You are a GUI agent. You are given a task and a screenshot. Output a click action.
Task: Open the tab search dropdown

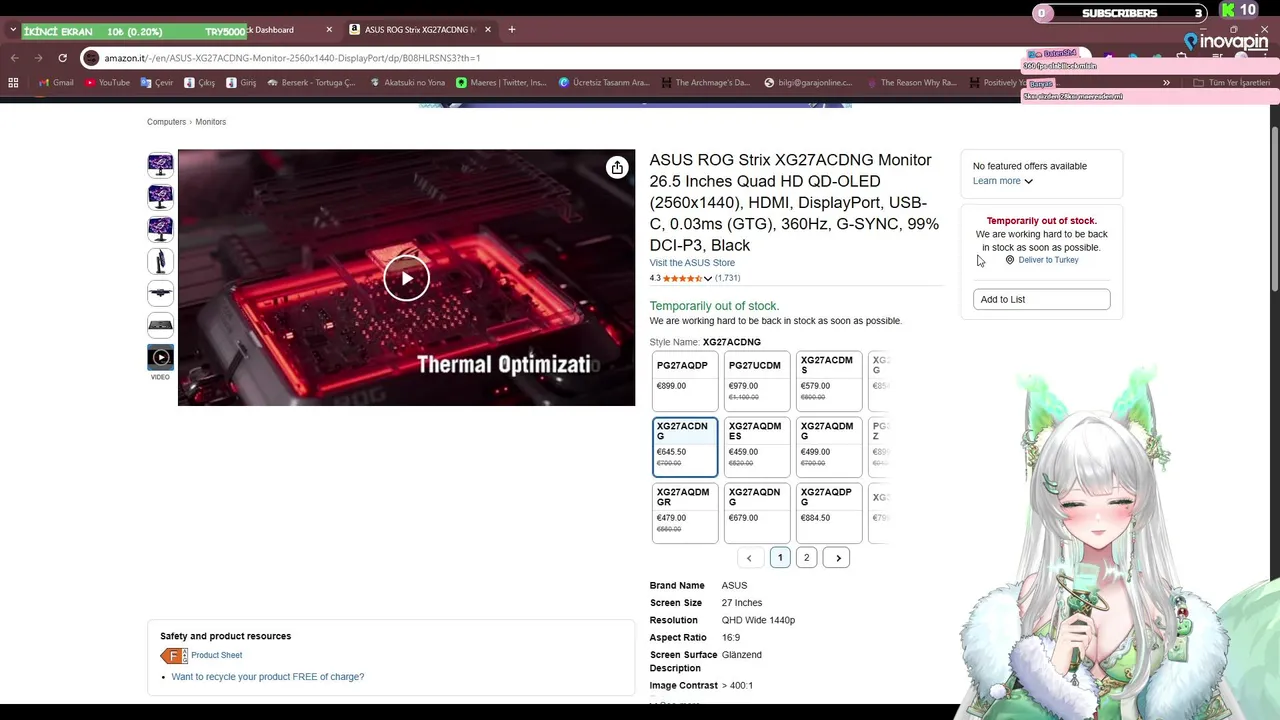click(x=13, y=30)
